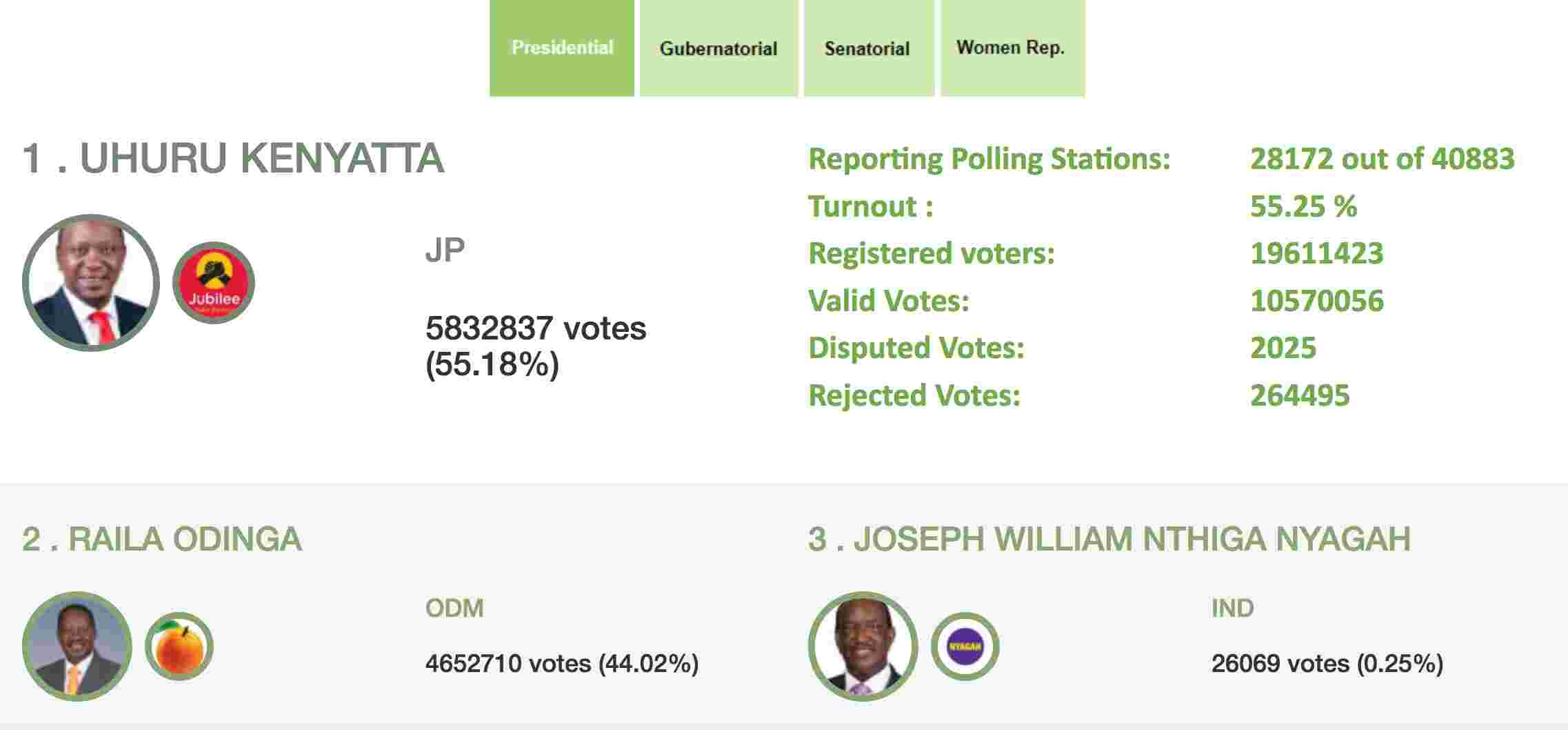Click the JP party abbreviation
Image resolution: width=1568 pixels, height=730 pixels.
pos(445,250)
